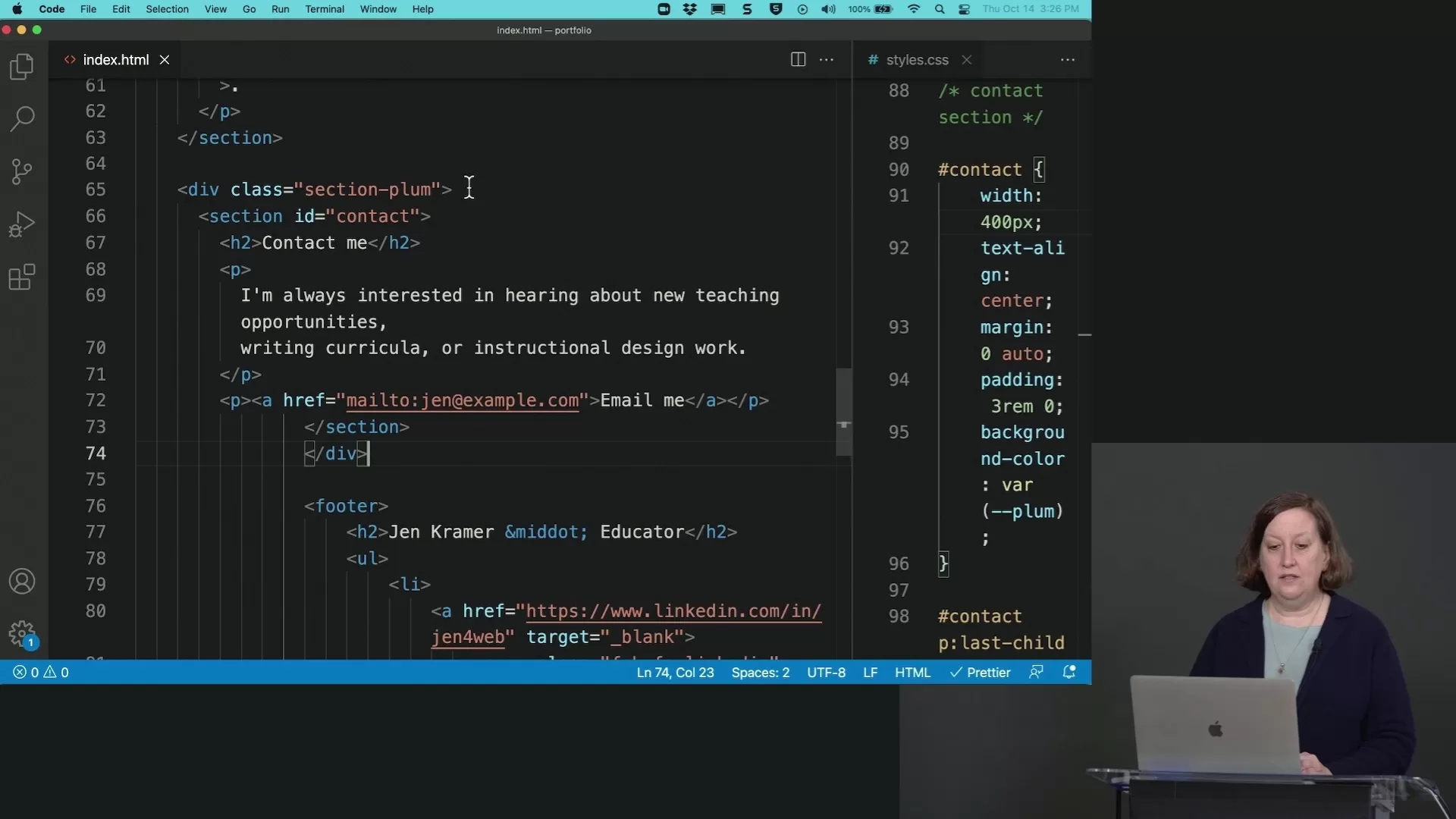Open the Source Control view
Viewport: 1456px width, 819px height.
coord(22,171)
